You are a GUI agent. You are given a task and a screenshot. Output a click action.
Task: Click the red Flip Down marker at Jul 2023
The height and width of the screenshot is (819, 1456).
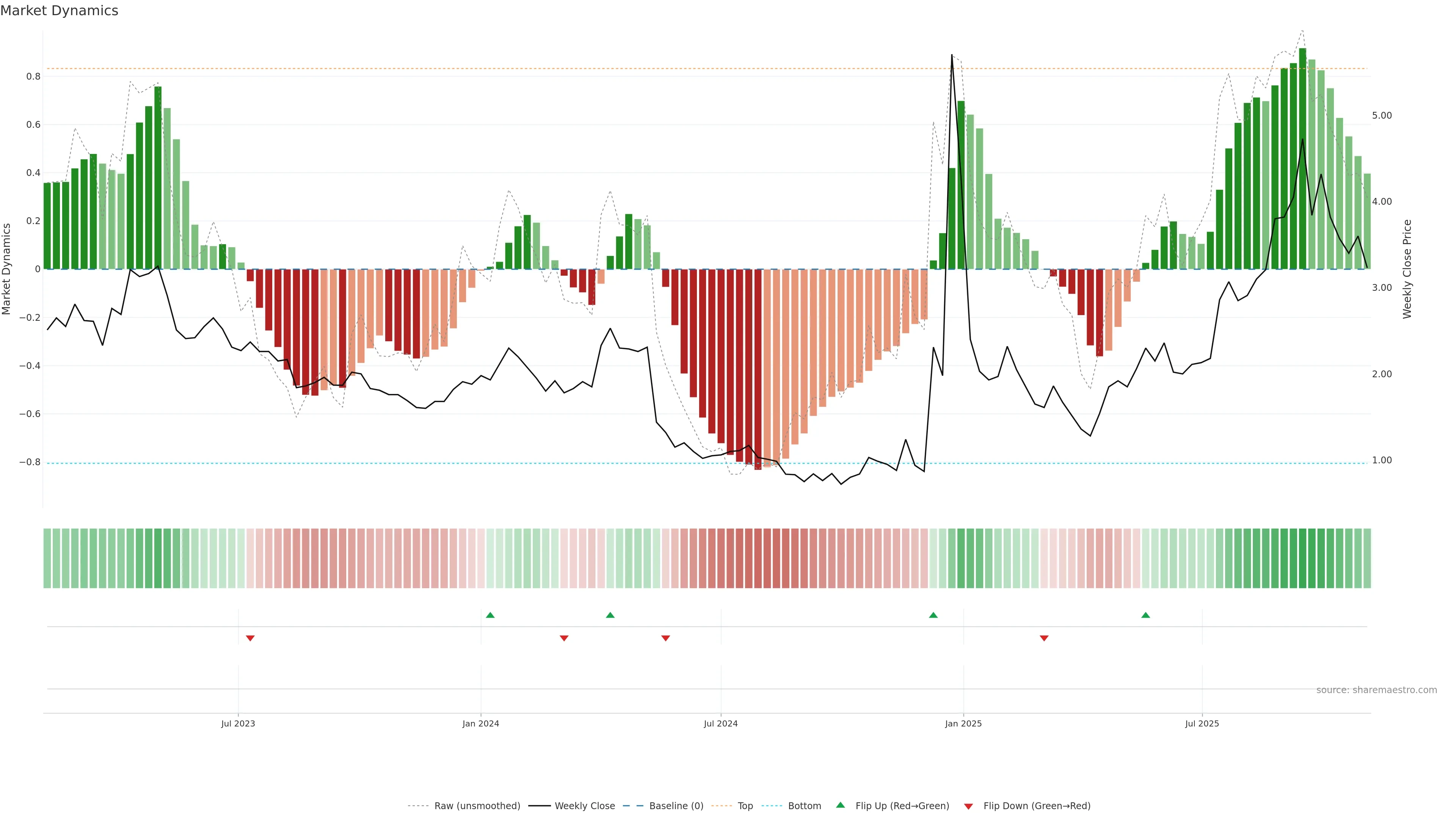[250, 638]
